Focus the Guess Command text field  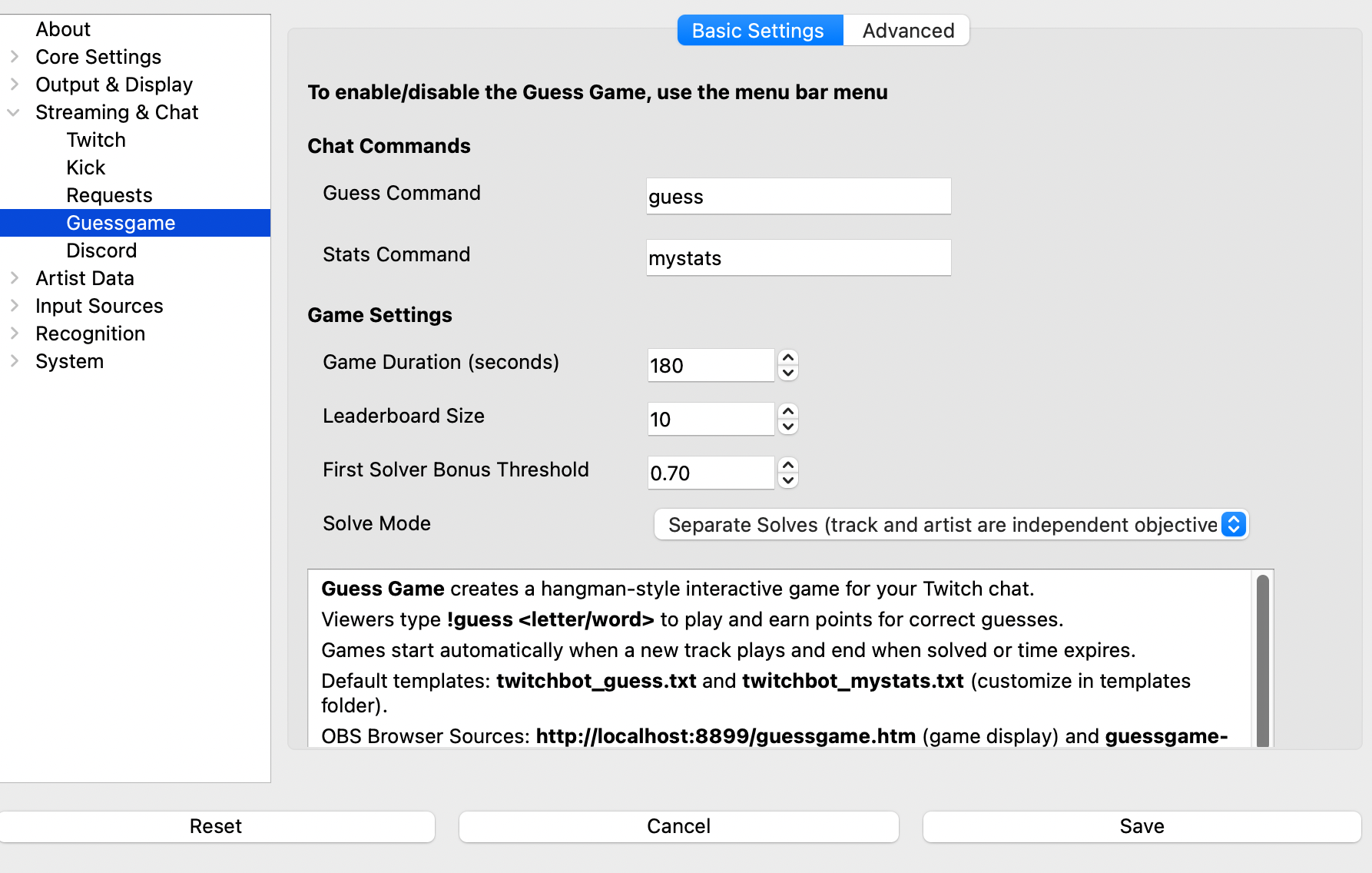point(798,197)
